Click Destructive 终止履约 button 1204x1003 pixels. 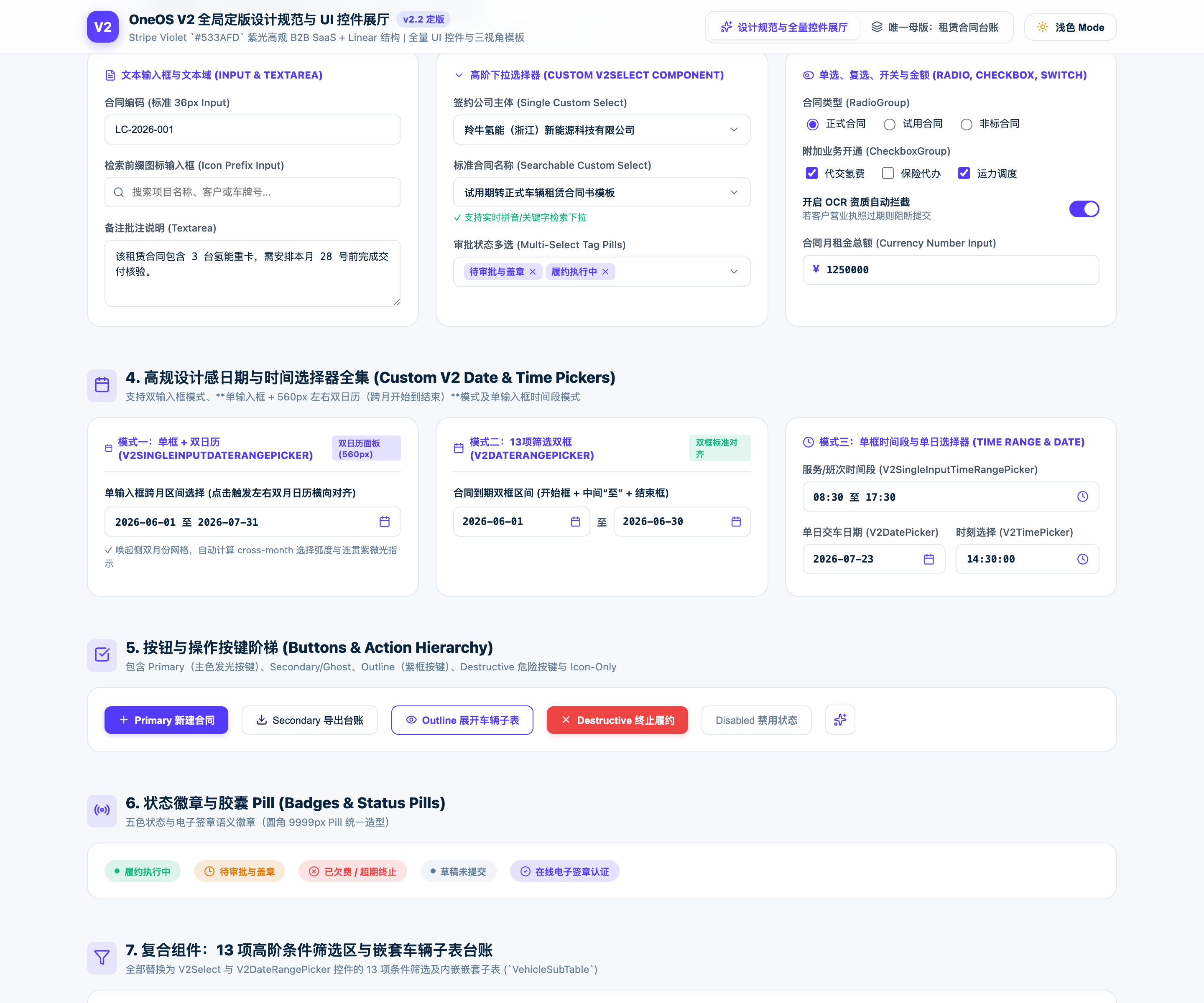point(617,720)
